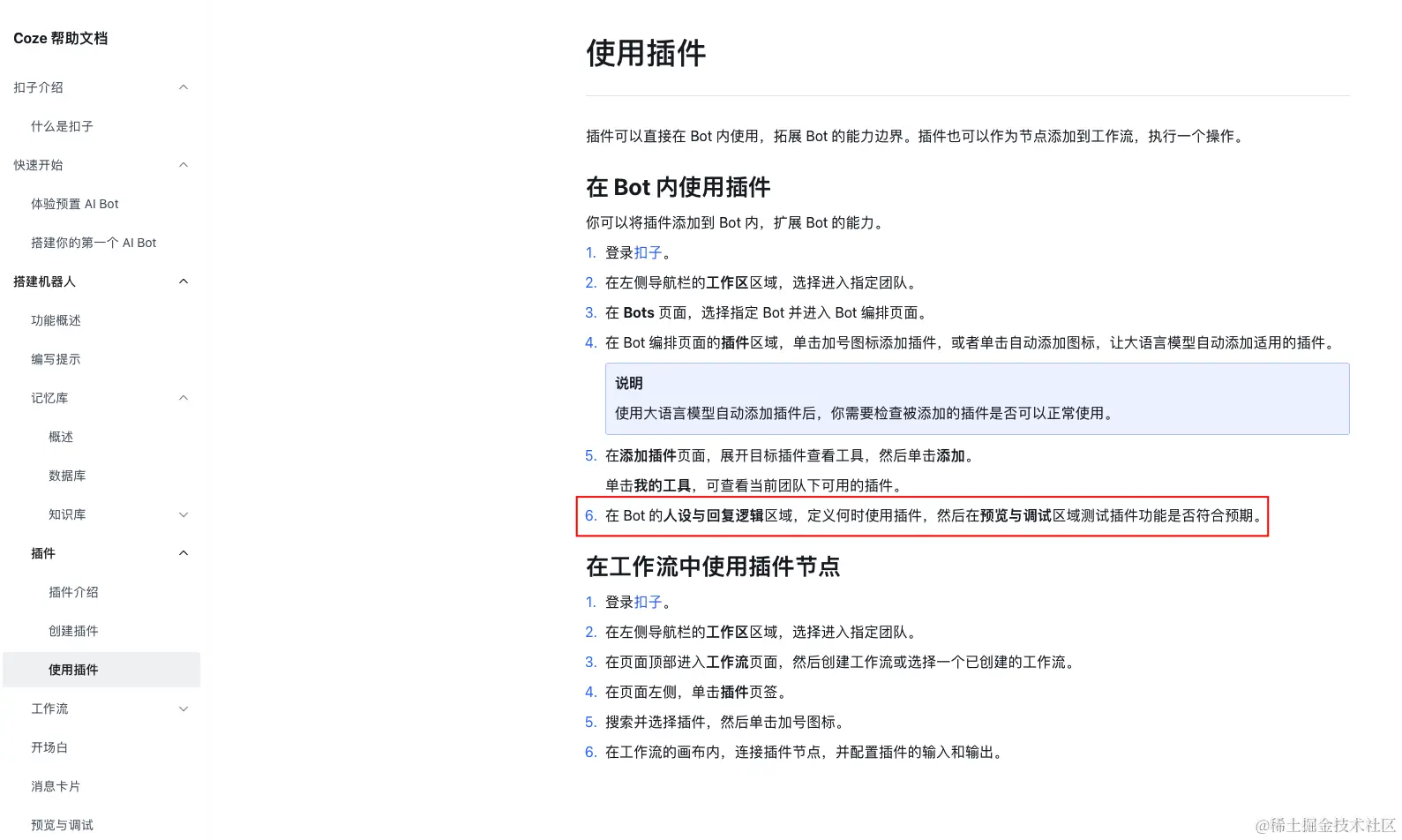Click workflow step 4 text 在页面左侧
1402x840 pixels.
point(641,692)
